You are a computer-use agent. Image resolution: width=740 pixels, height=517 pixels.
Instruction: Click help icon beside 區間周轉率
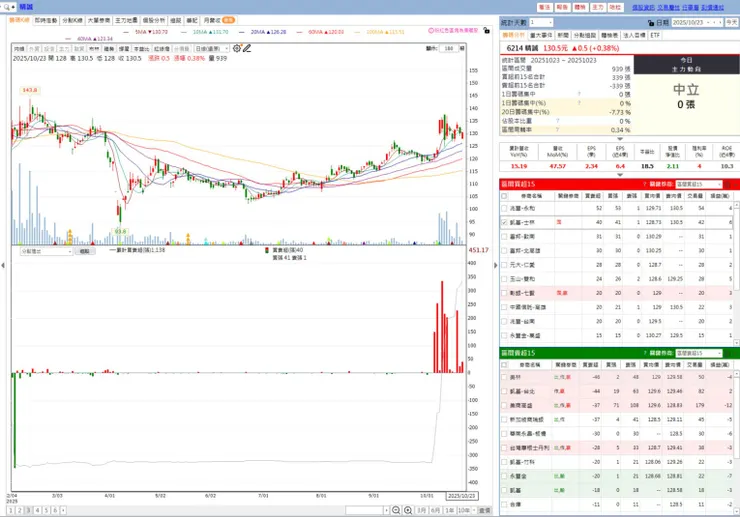557,129
